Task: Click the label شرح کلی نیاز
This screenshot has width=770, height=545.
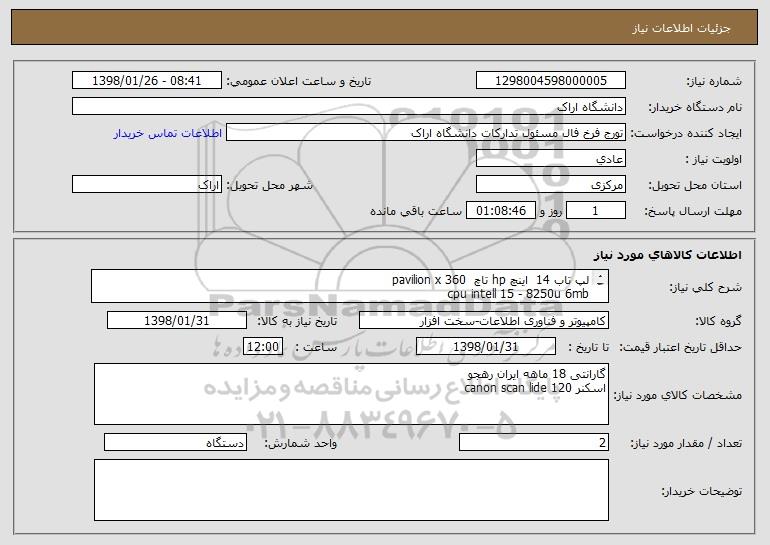Action: 706,287
